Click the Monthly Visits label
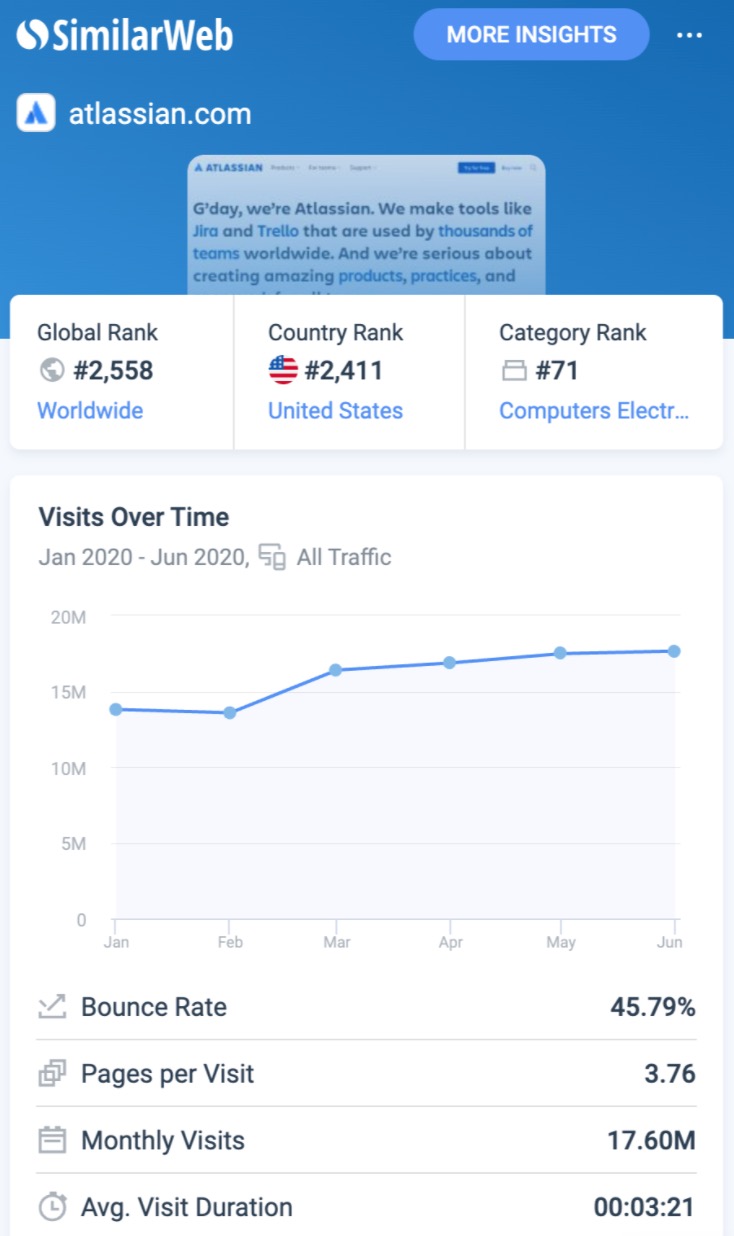The image size is (734, 1236). [163, 1140]
